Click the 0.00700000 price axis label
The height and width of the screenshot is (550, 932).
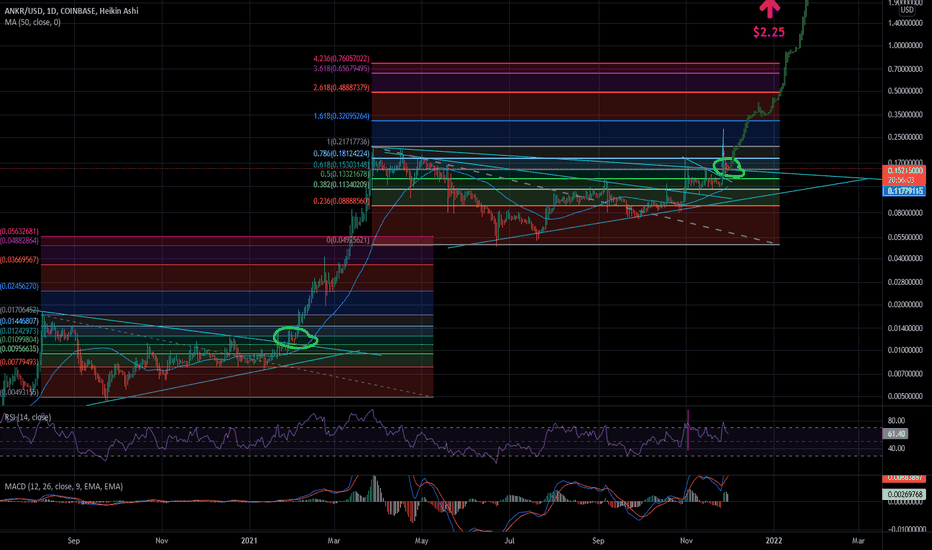(x=905, y=374)
